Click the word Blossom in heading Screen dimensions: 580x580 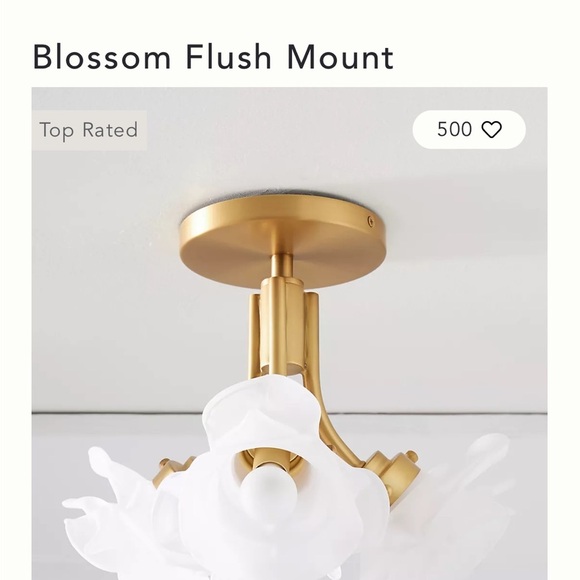102,57
